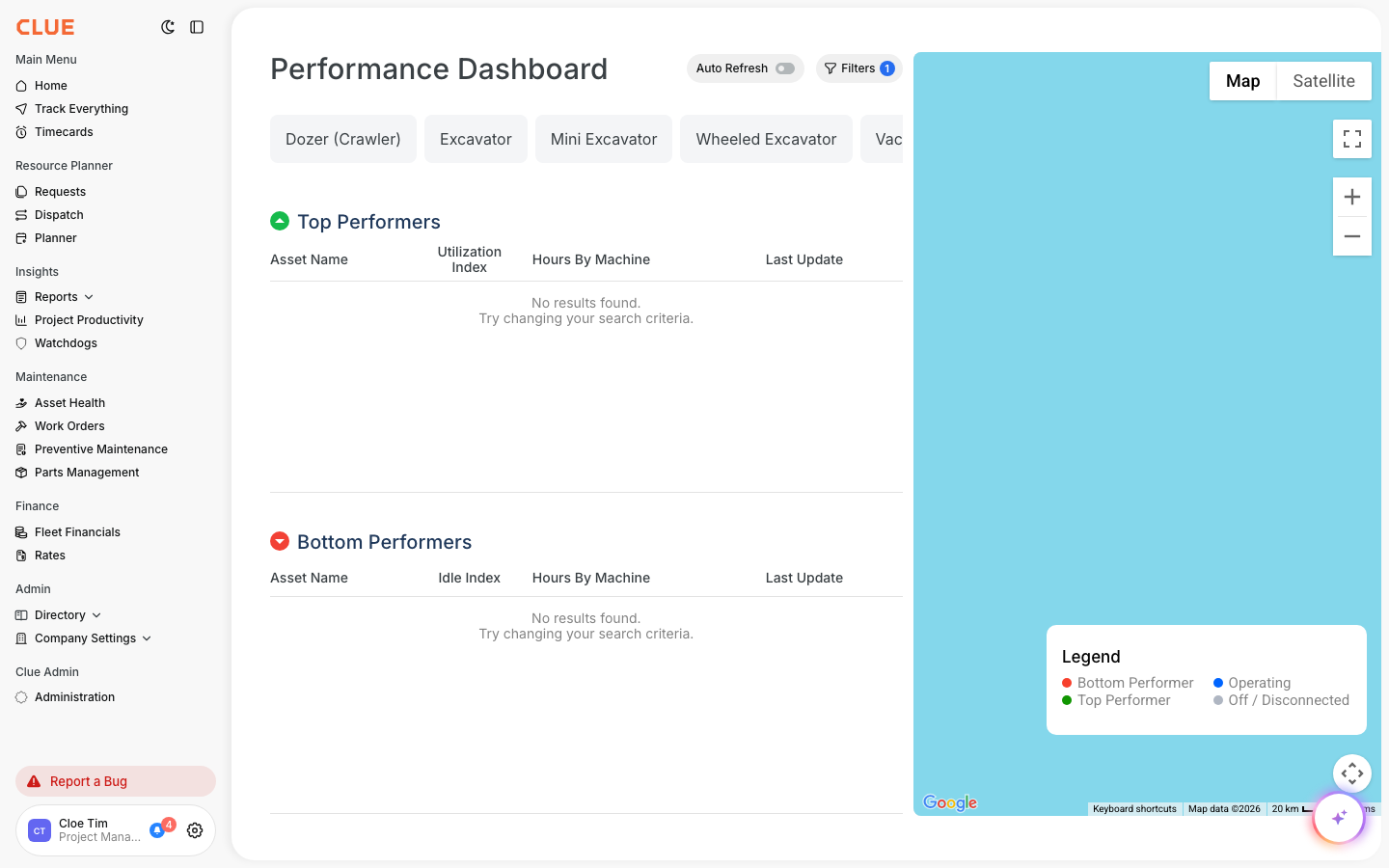Open Cloe Tim profile card
Screen dimensions: 1389x868
(x=116, y=830)
